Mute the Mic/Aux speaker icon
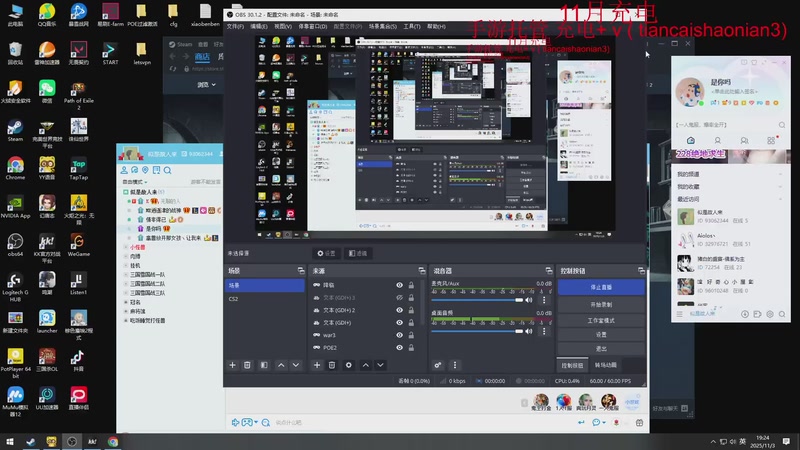 point(529,300)
